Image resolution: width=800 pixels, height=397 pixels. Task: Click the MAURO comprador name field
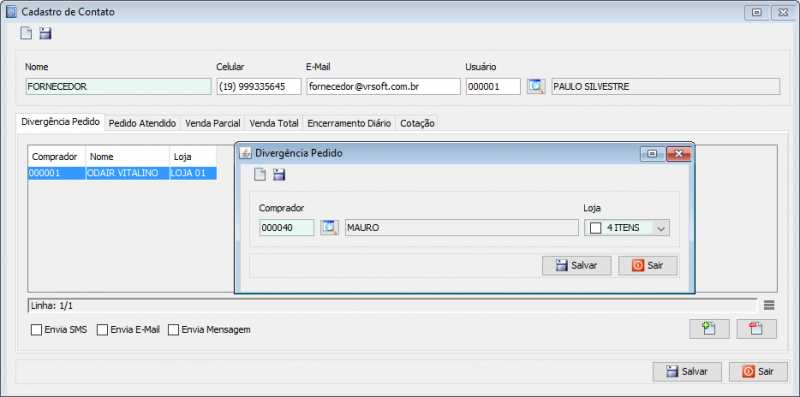click(x=462, y=228)
